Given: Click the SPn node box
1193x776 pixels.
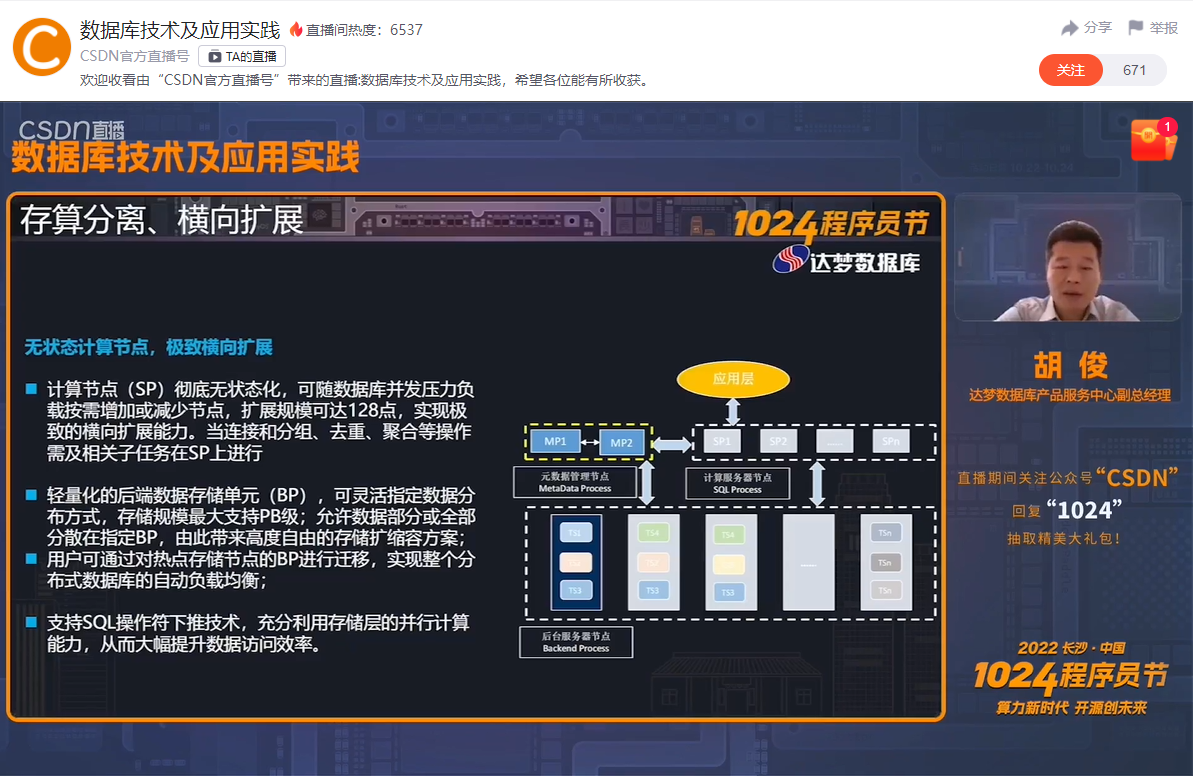Looking at the screenshot, I should click(x=891, y=441).
